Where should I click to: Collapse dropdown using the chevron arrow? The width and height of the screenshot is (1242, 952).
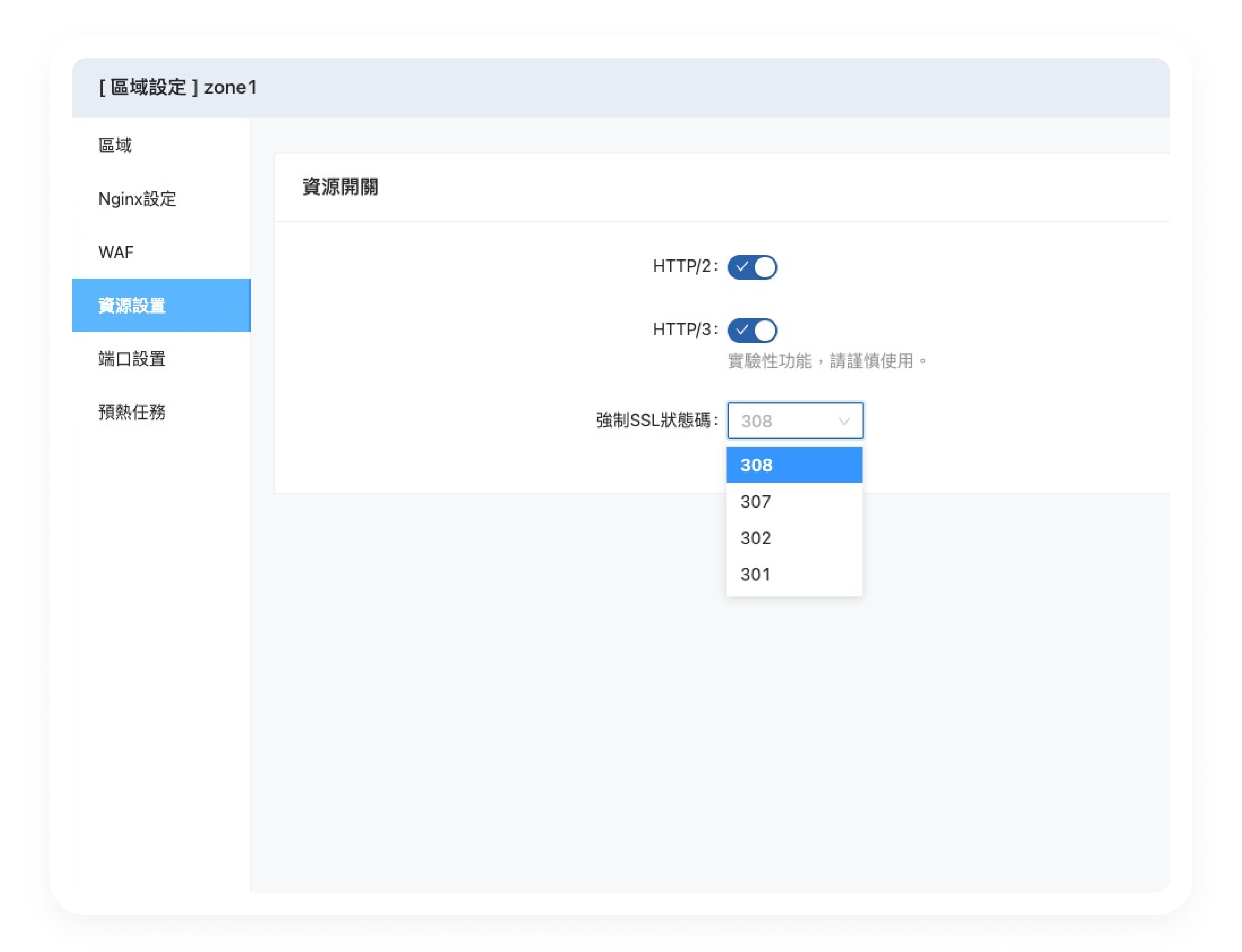[843, 421]
